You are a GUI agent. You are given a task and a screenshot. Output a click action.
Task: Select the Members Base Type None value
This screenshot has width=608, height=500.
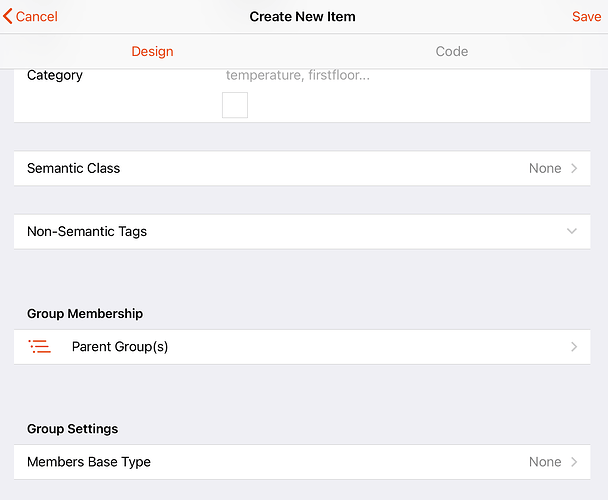point(545,462)
